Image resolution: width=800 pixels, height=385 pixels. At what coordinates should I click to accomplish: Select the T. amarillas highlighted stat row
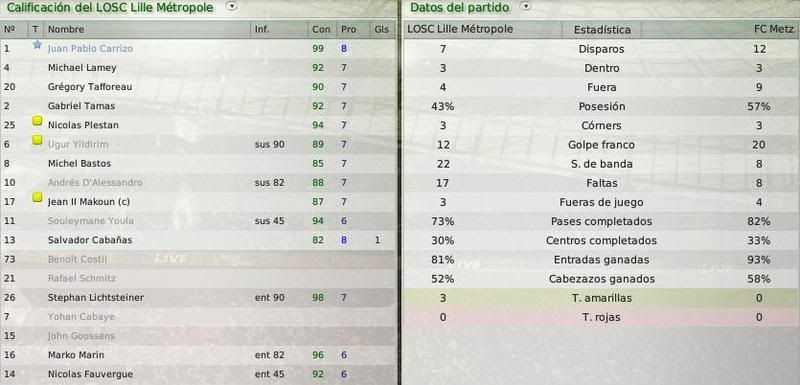(x=601, y=298)
